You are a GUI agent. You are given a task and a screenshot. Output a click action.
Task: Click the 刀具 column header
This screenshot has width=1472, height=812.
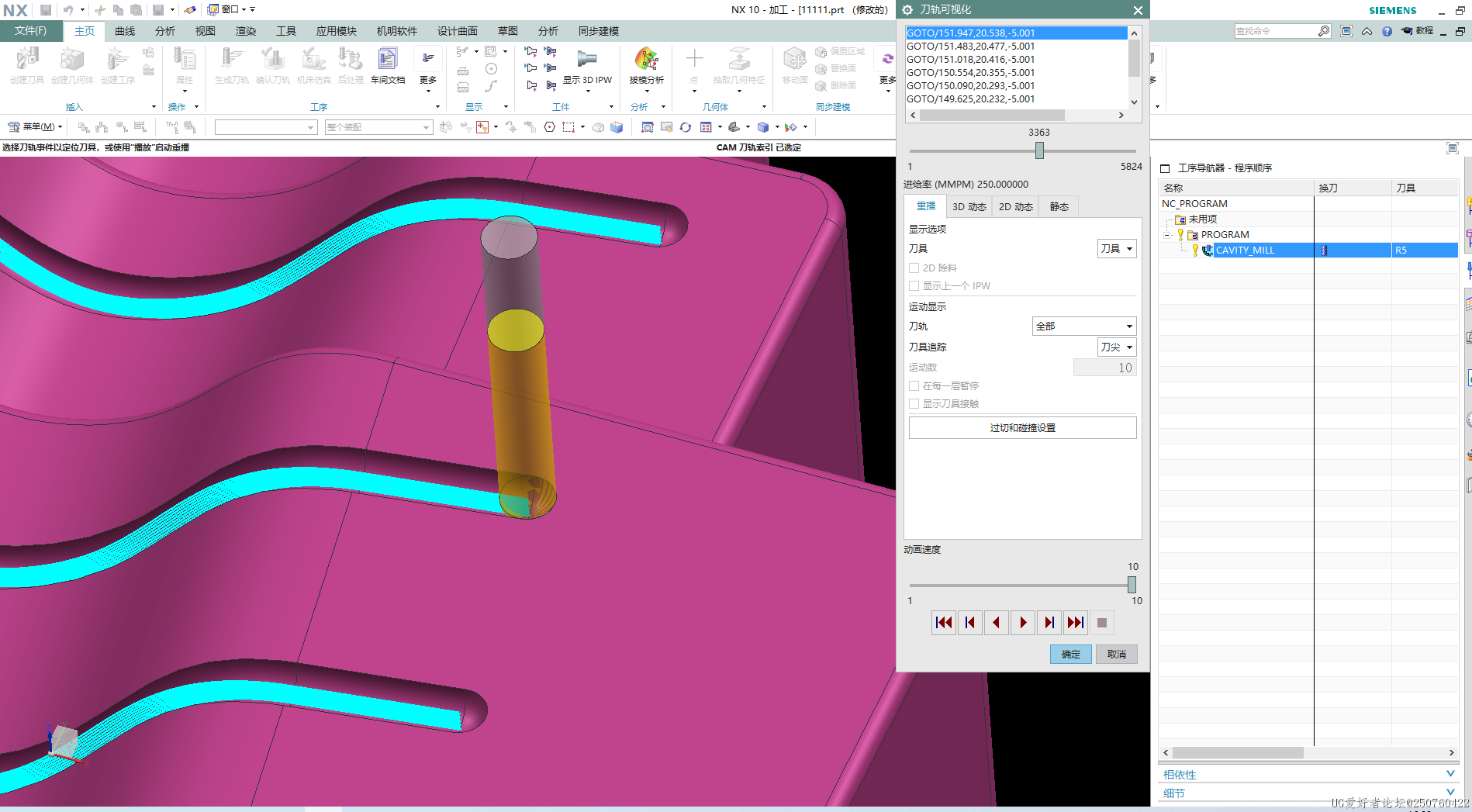(x=1424, y=188)
